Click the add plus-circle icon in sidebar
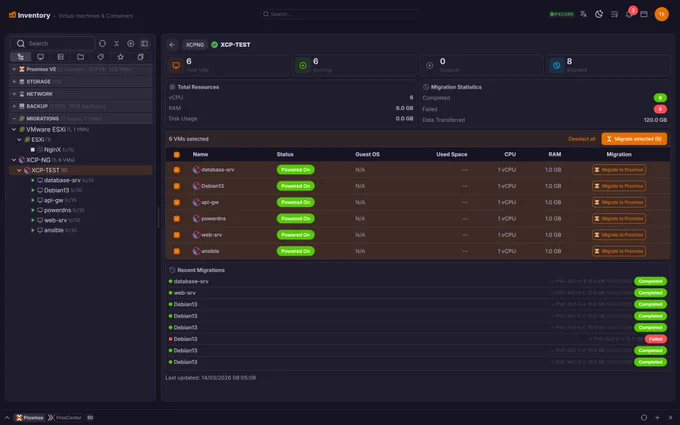Image resolution: width=680 pixels, height=425 pixels. [x=131, y=43]
